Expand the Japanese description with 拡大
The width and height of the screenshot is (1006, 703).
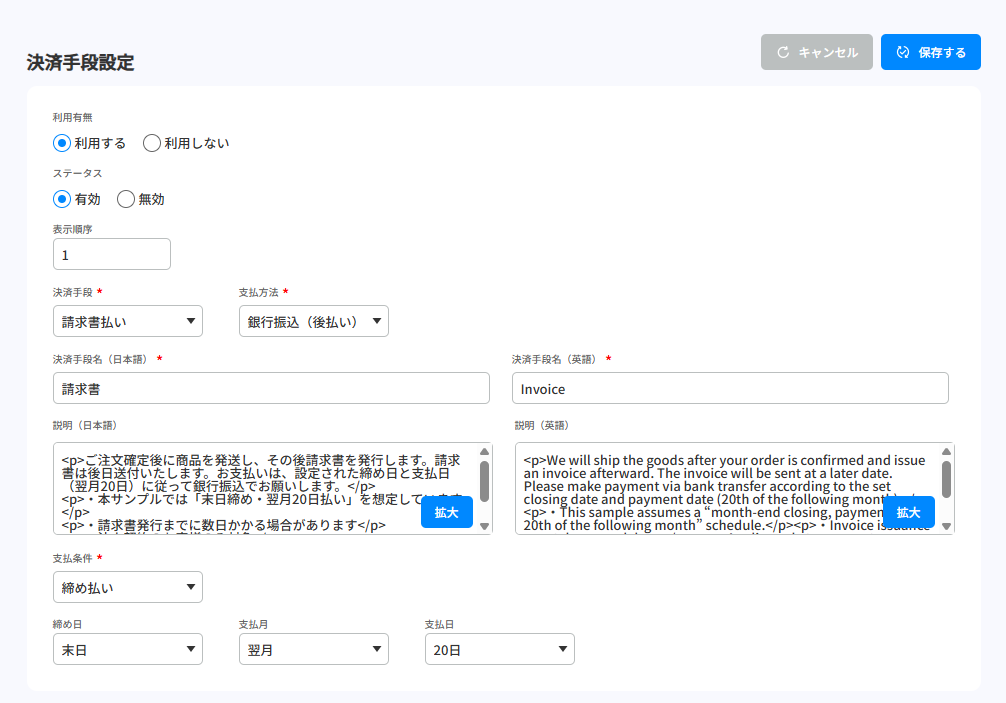446,512
